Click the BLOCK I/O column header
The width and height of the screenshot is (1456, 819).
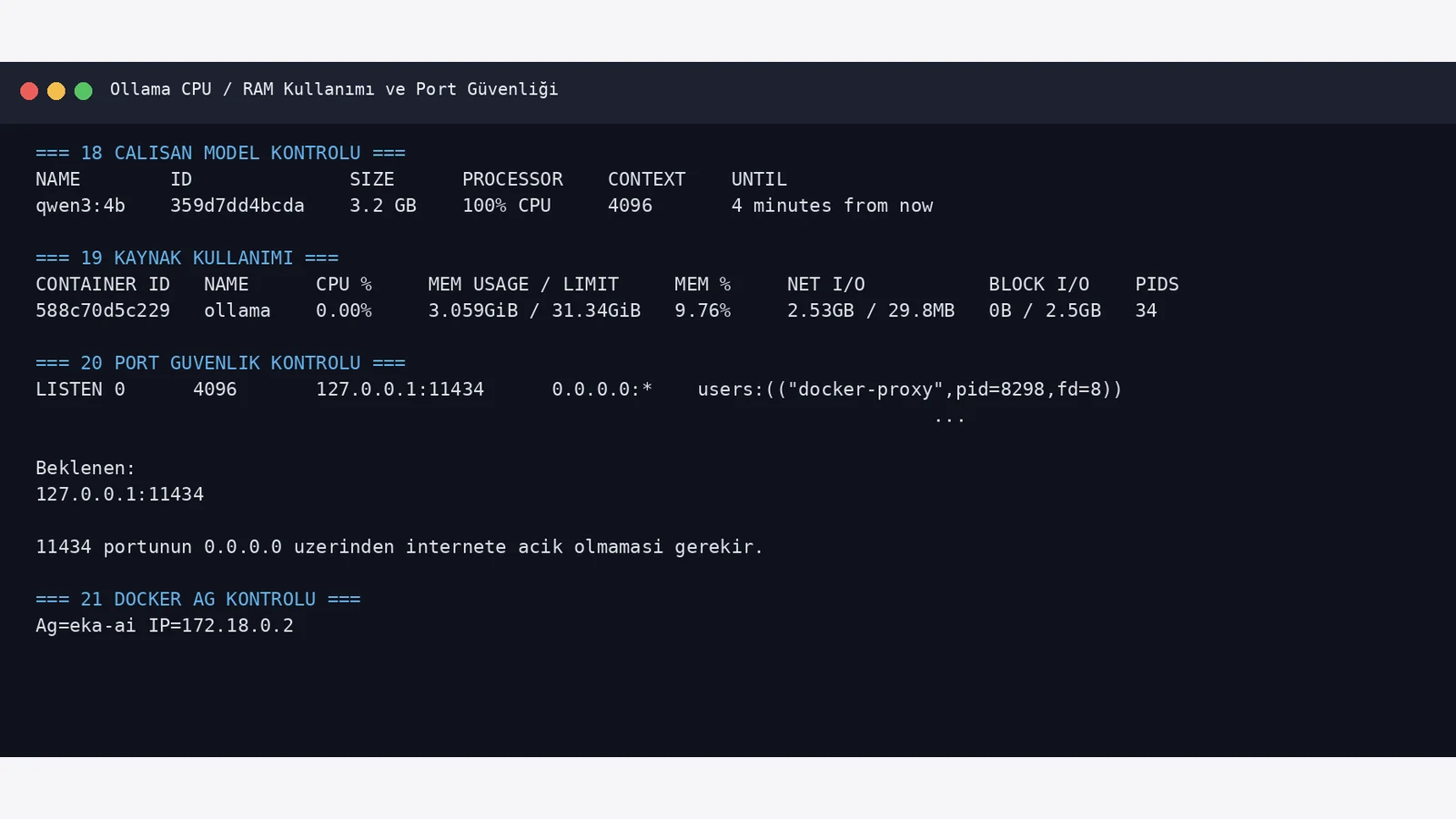click(1039, 284)
